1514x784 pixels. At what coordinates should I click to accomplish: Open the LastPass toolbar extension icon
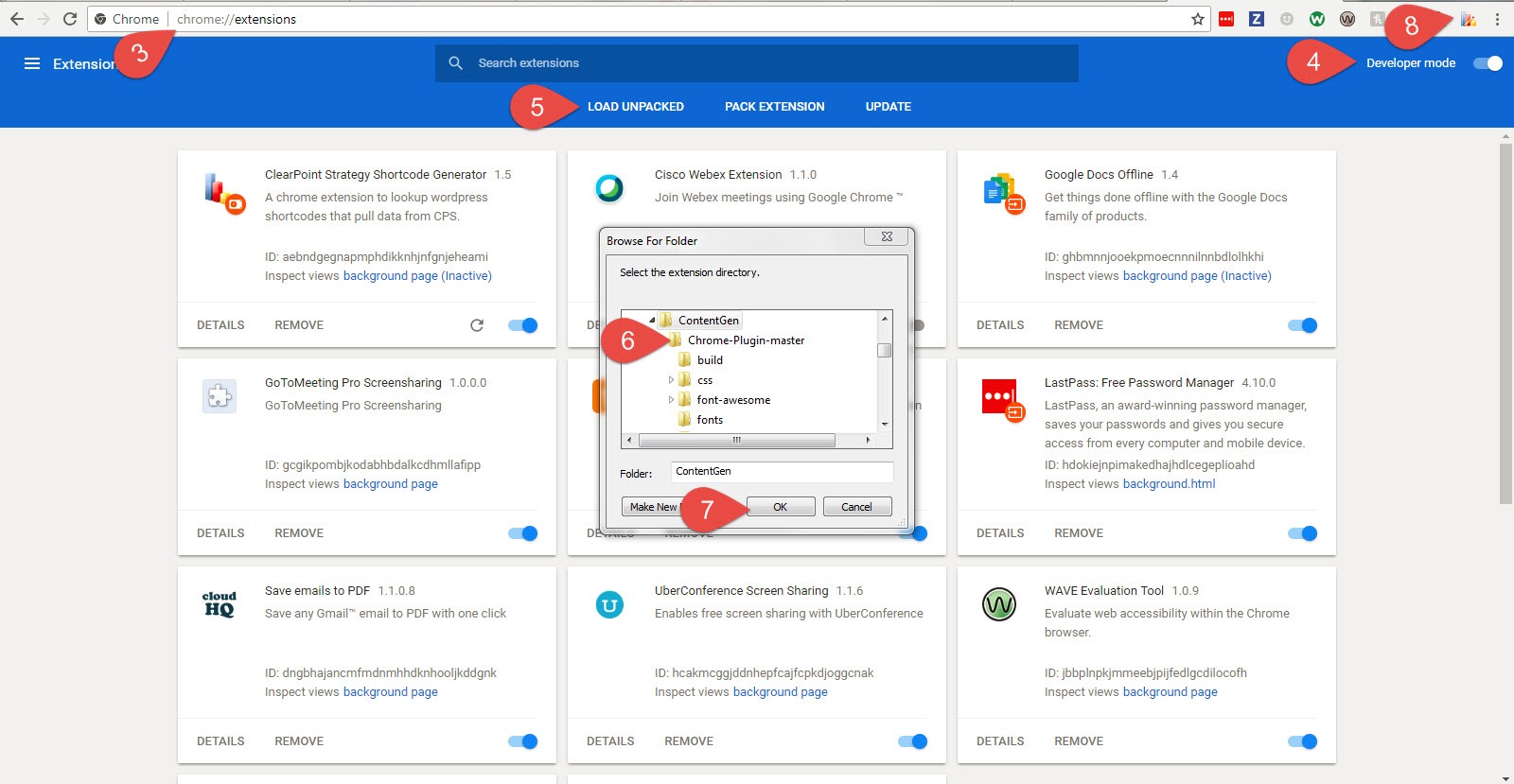tap(1226, 19)
